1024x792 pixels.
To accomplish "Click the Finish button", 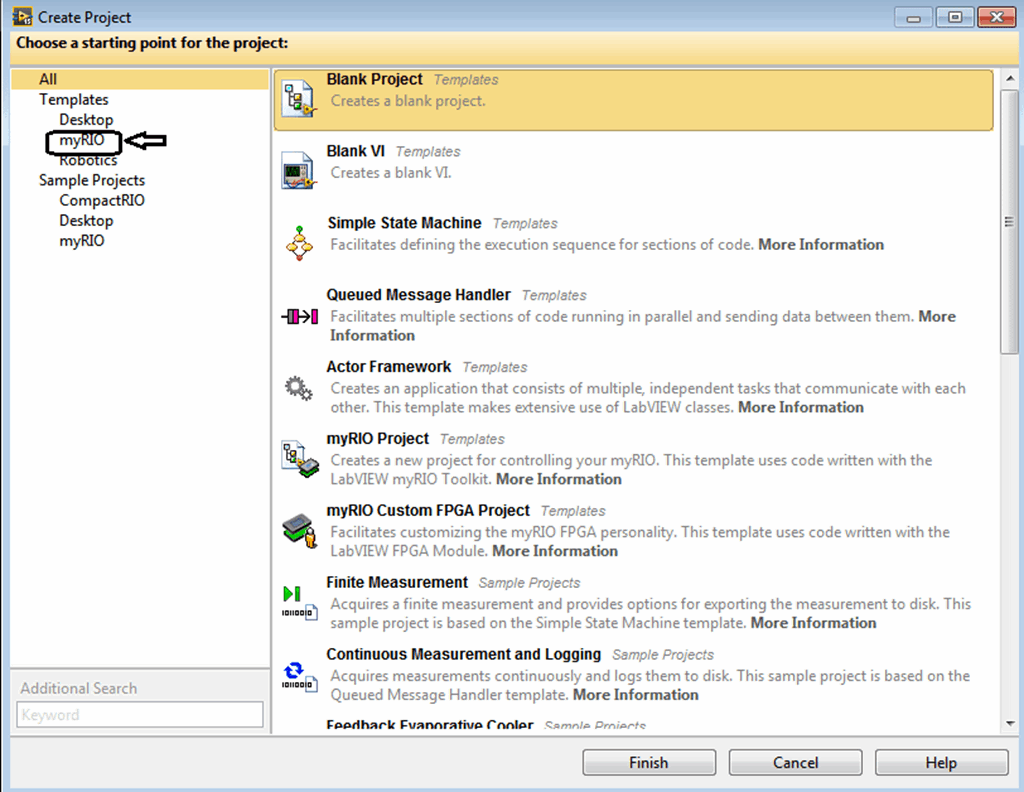I will (649, 763).
